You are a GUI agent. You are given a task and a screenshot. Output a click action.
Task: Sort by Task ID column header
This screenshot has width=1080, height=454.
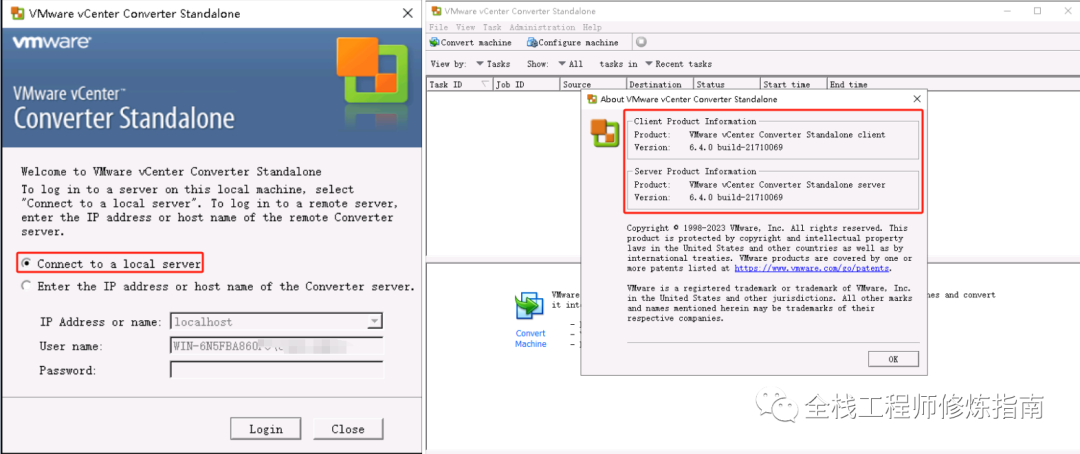coord(459,85)
